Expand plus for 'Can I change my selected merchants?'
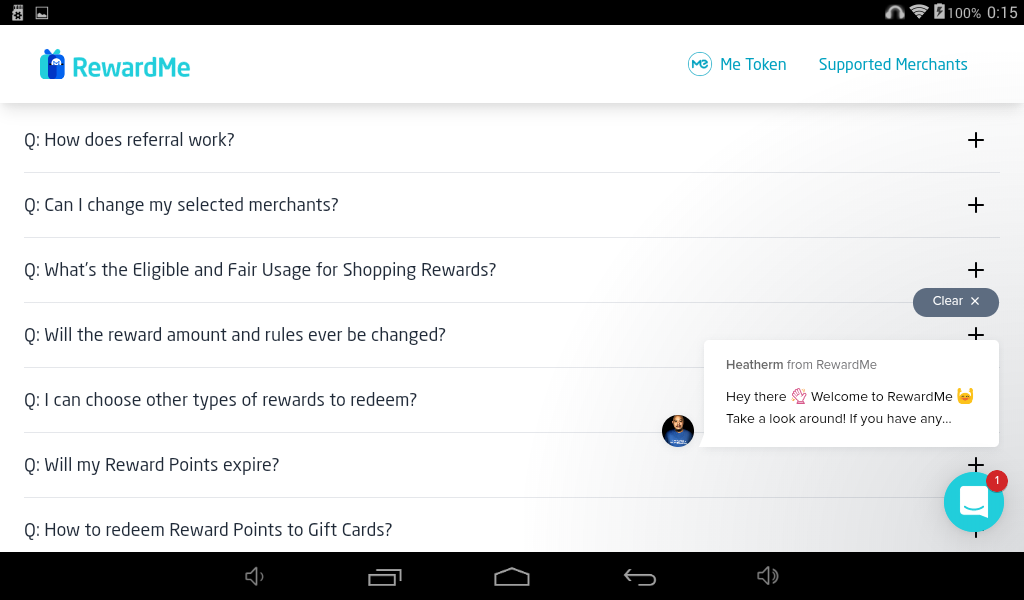The image size is (1024, 600). pyautogui.click(x=976, y=205)
